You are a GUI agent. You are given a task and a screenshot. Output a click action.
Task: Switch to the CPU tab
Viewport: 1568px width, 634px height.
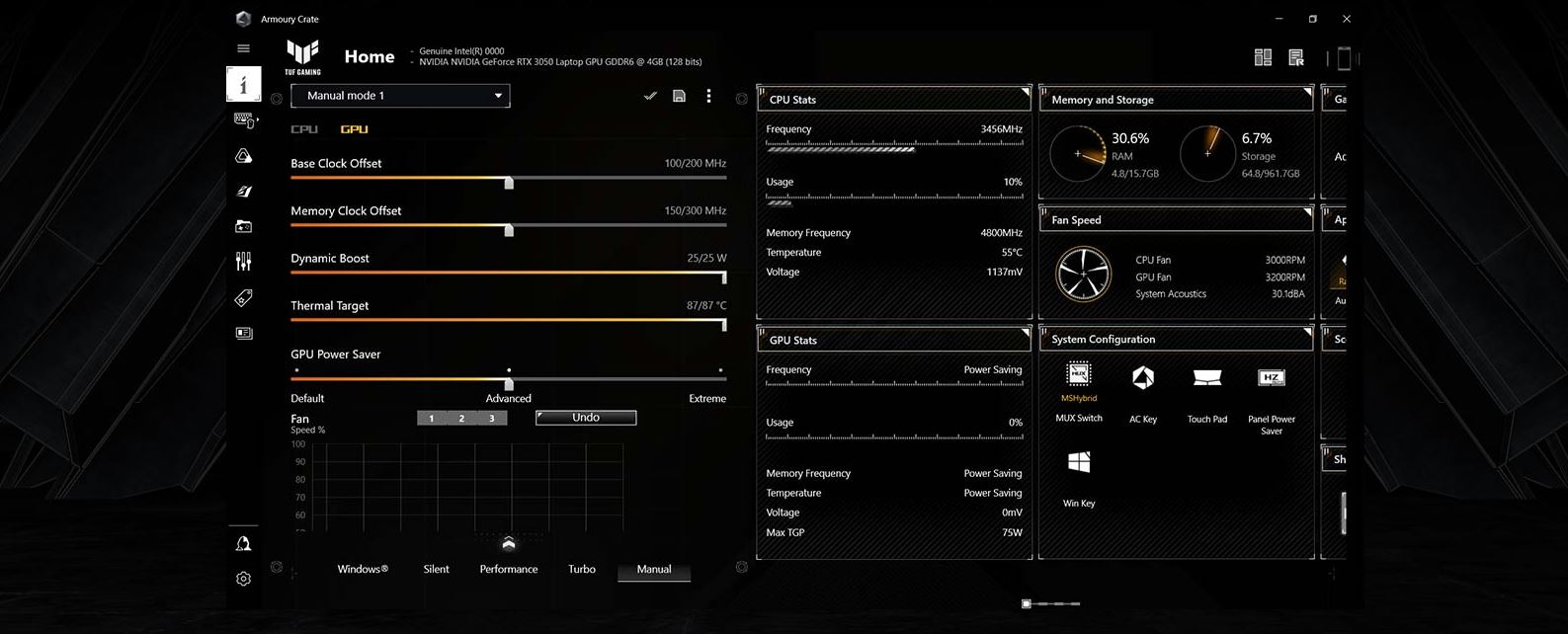304,129
